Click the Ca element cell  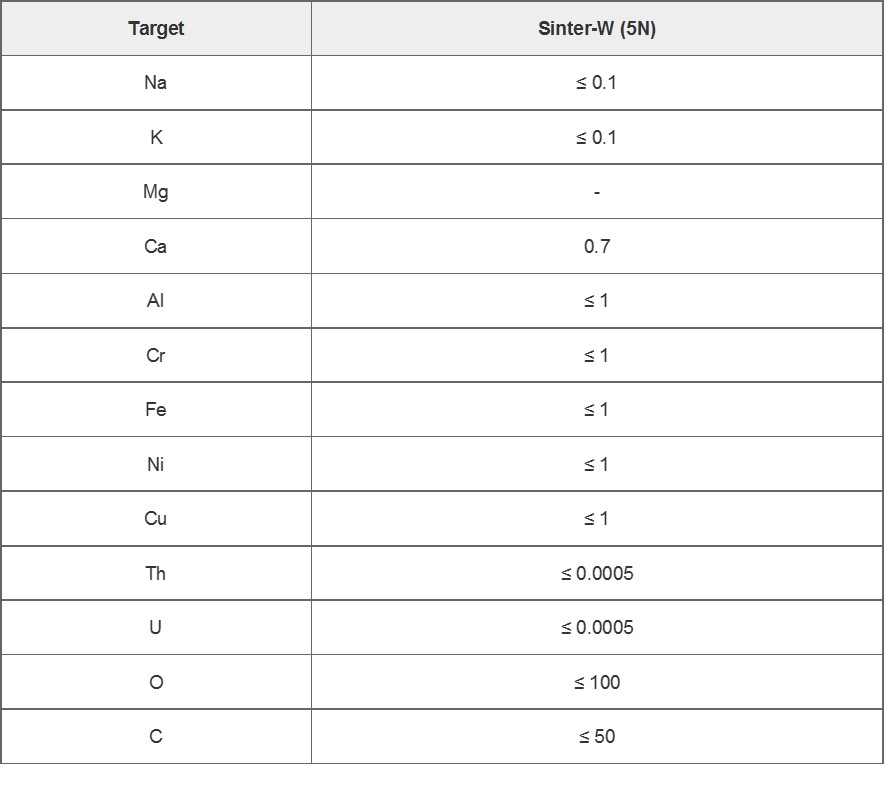[156, 246]
